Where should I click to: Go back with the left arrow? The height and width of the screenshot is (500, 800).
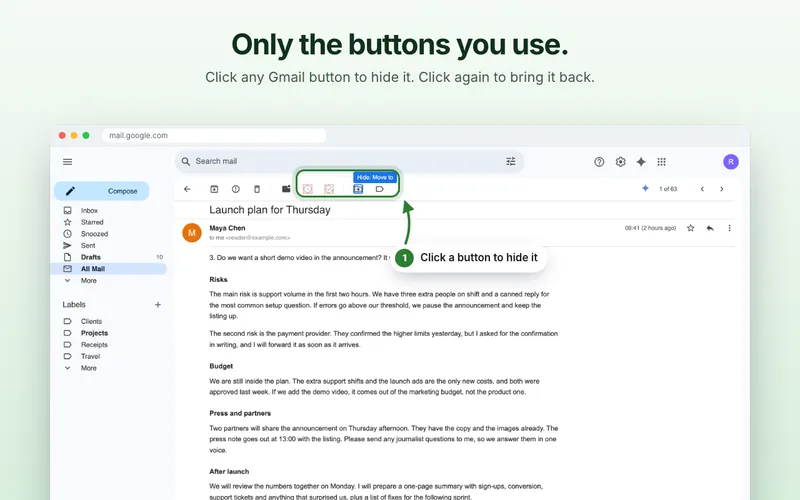187,189
